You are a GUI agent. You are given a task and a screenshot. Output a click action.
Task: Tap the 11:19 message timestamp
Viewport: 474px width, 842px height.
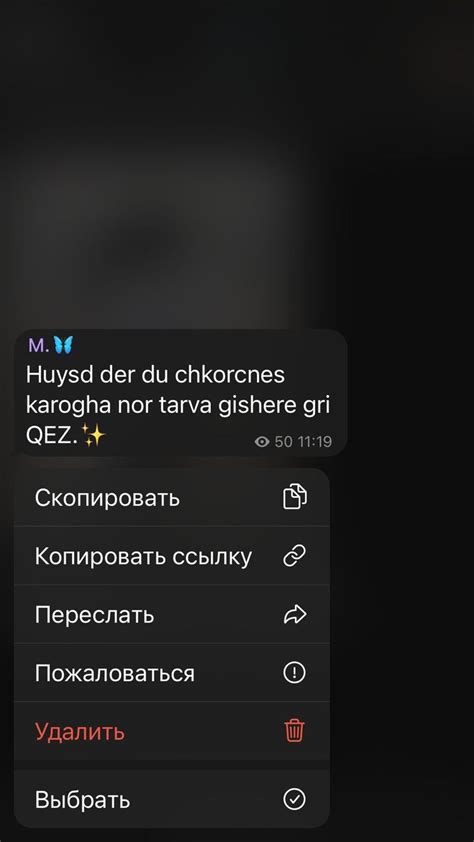click(315, 442)
